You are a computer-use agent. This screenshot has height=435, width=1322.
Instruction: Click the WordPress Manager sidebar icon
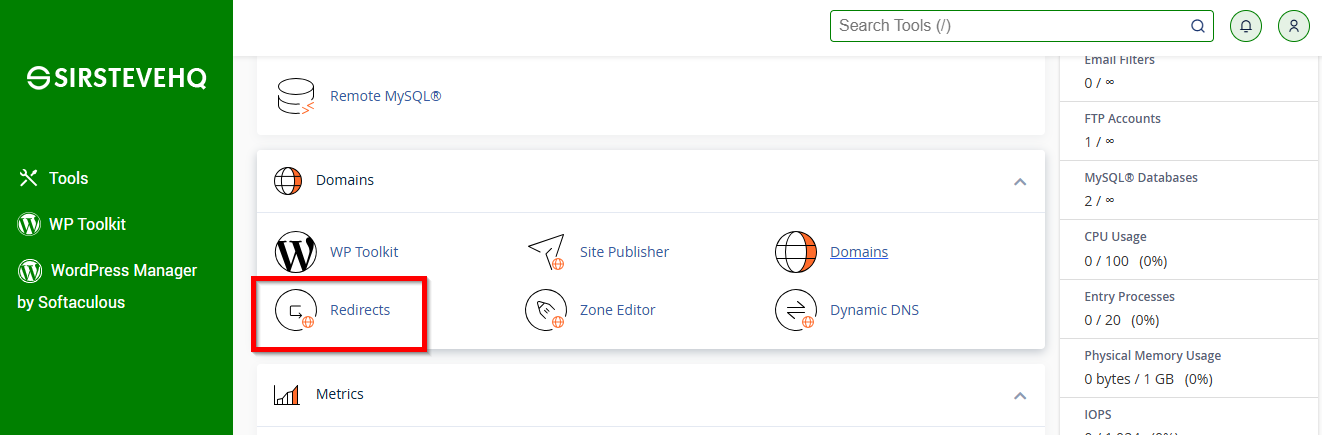29,270
